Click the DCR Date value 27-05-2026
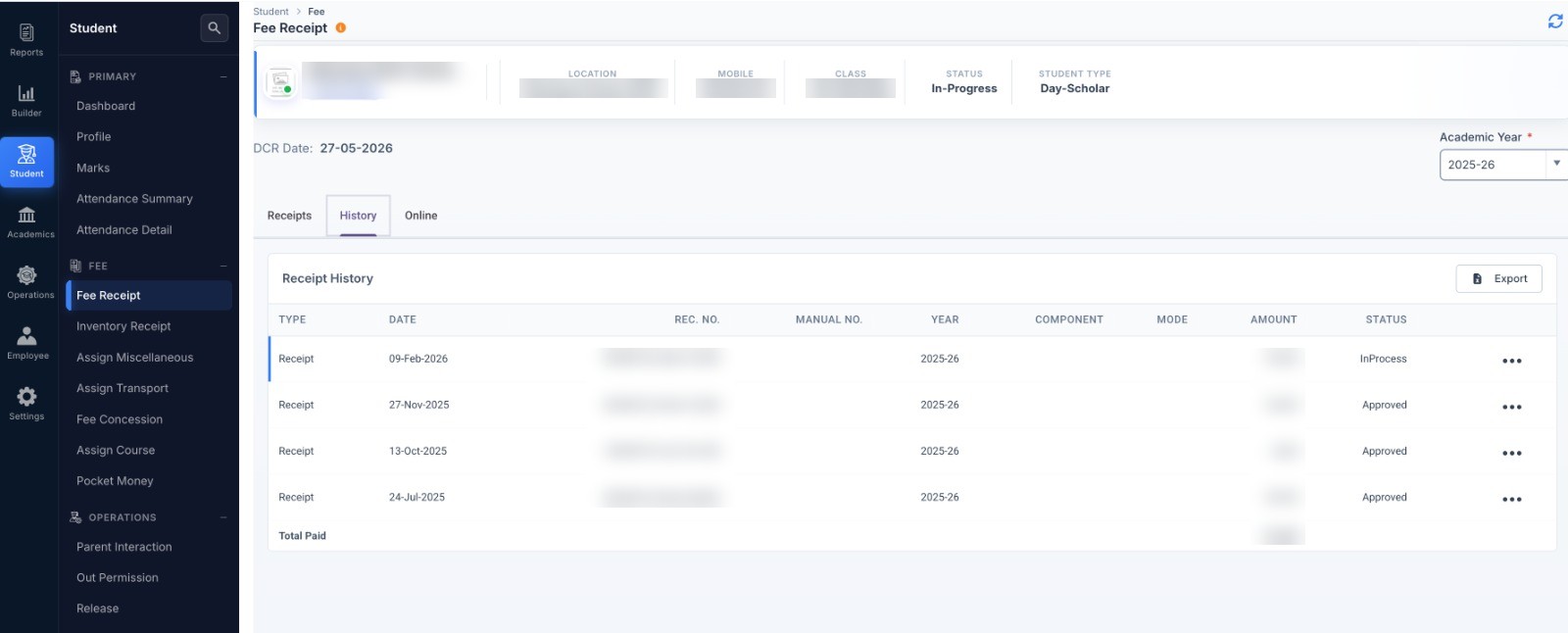This screenshot has height=633, width=1568. [357, 148]
